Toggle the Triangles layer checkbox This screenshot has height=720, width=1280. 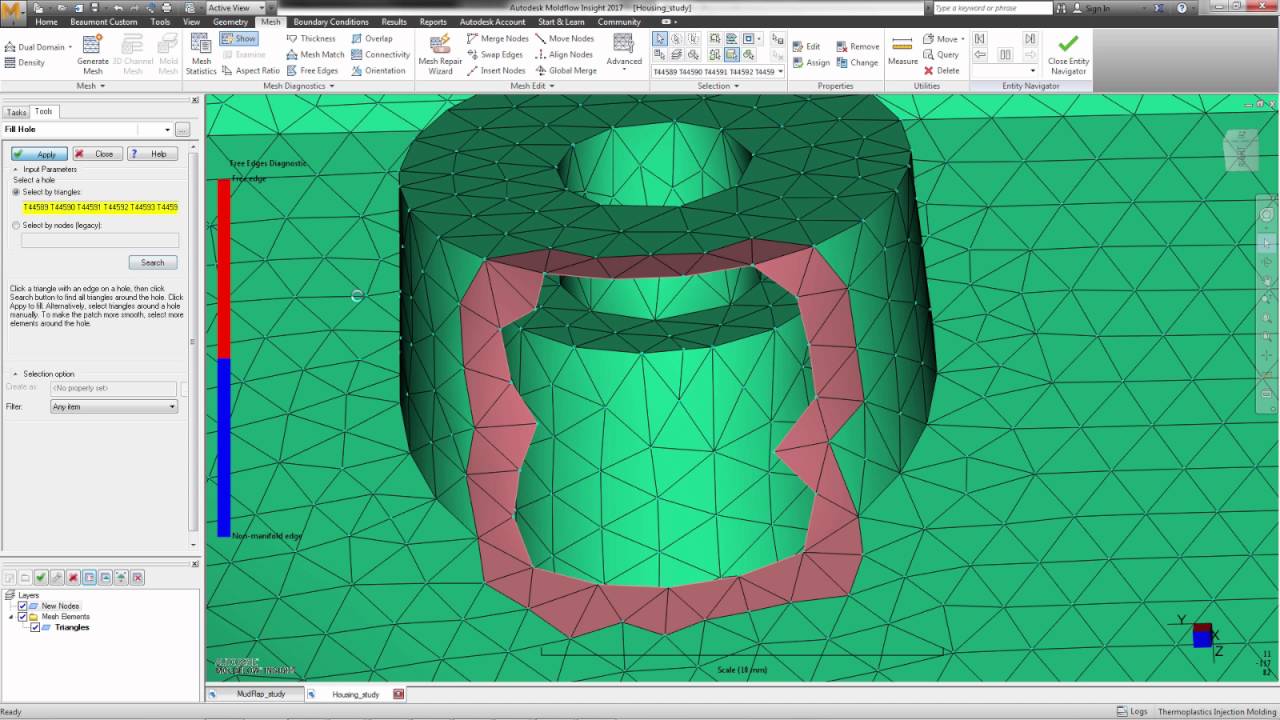[35, 628]
